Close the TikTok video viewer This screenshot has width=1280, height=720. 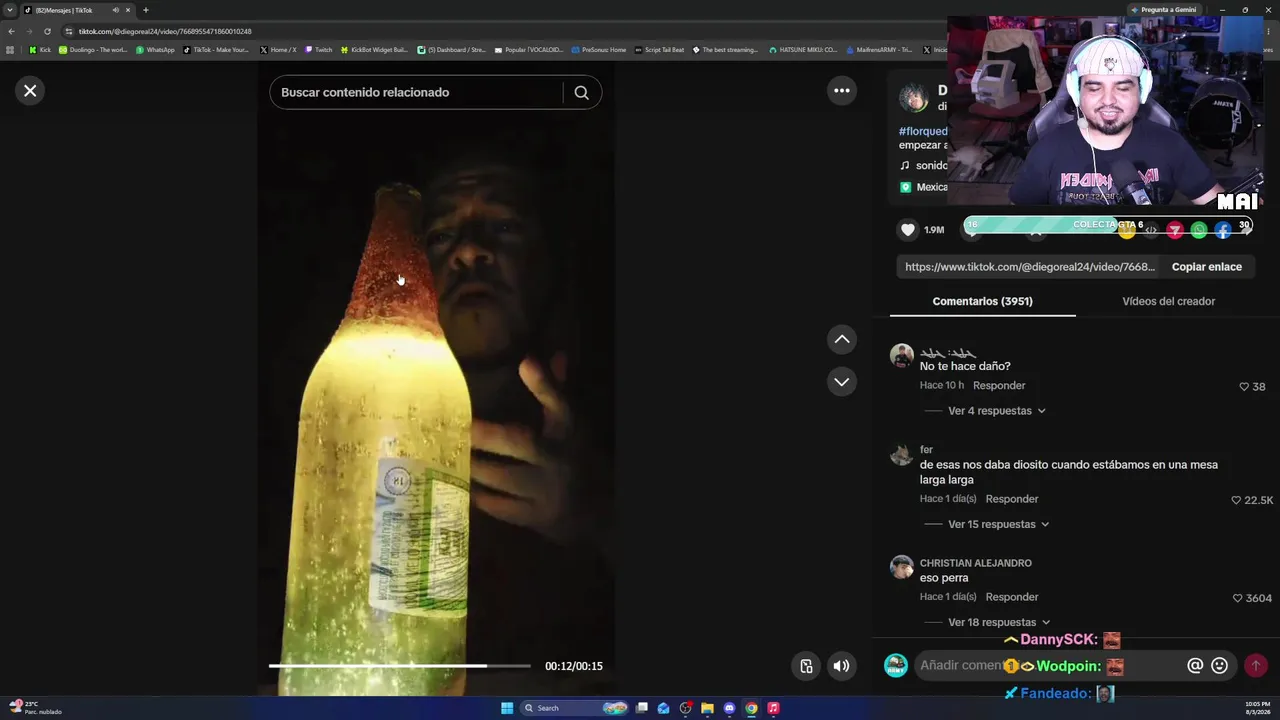(30, 91)
